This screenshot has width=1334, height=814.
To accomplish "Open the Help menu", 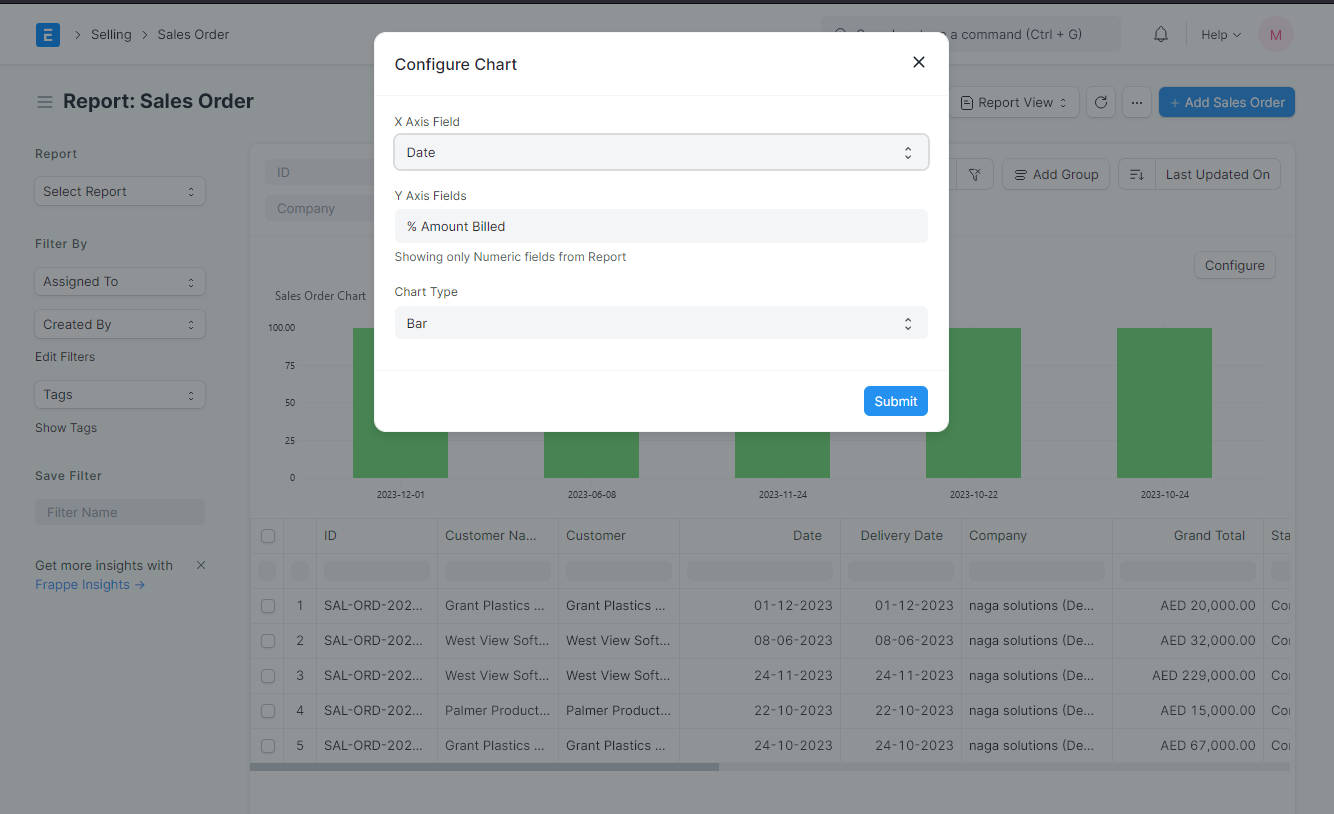I will point(1220,33).
